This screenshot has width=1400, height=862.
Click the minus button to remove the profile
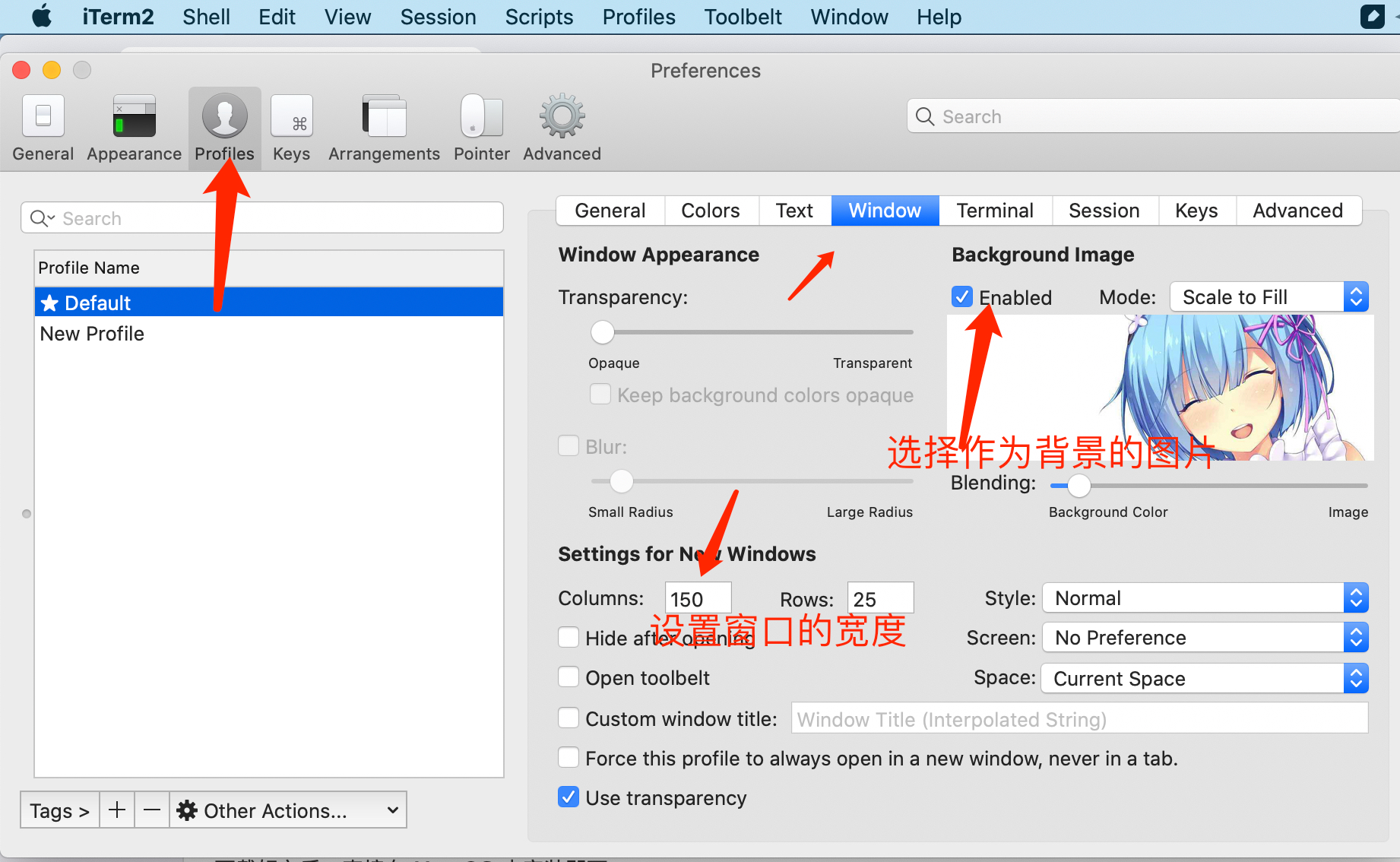(x=152, y=810)
